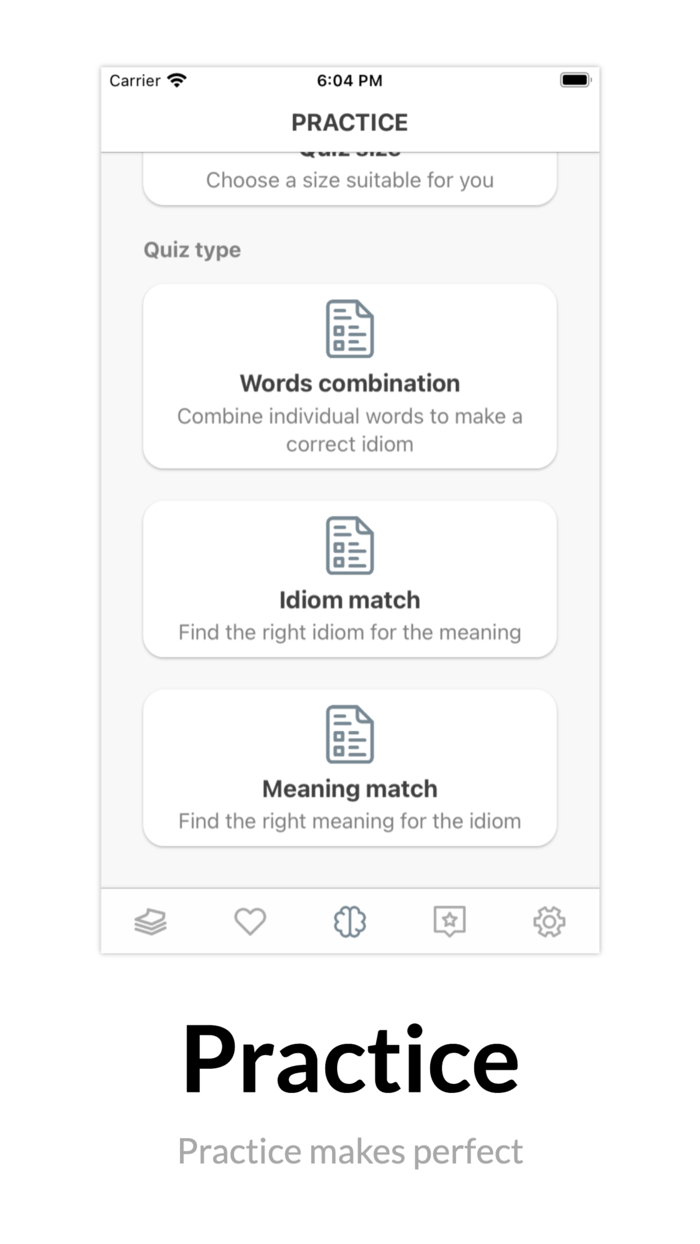Select the brain practice tab
This screenshot has width=700, height=1244.
[350, 921]
